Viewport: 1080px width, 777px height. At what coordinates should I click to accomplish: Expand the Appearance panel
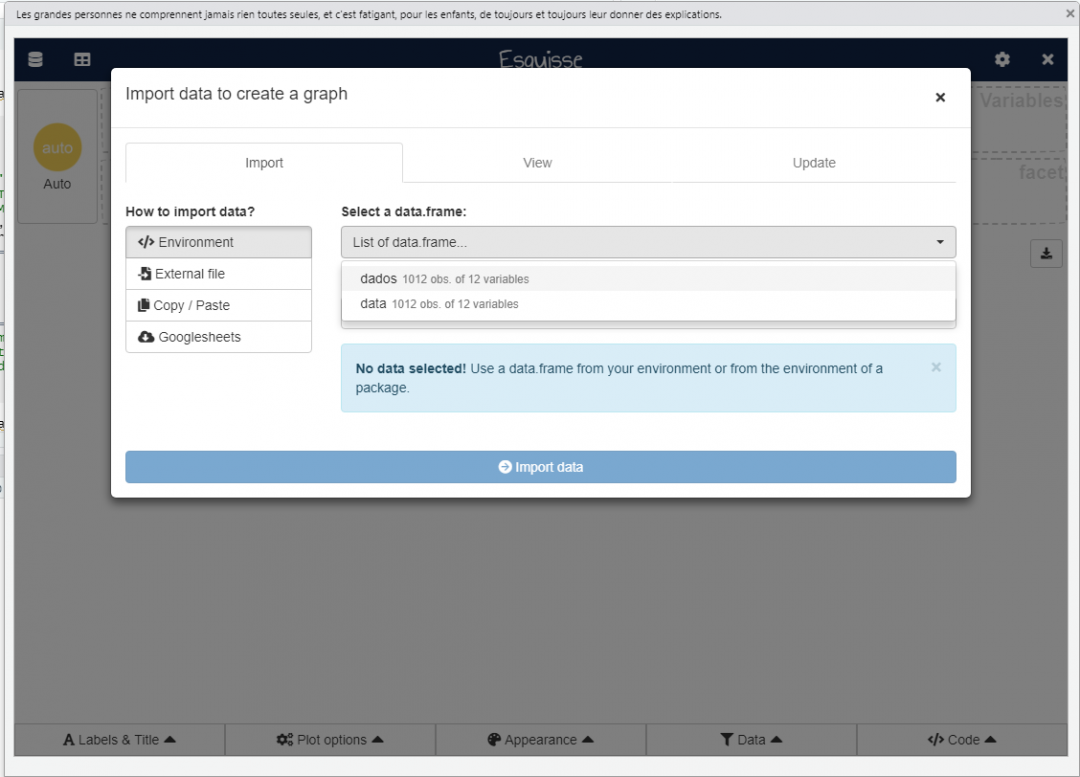pyautogui.click(x=541, y=740)
